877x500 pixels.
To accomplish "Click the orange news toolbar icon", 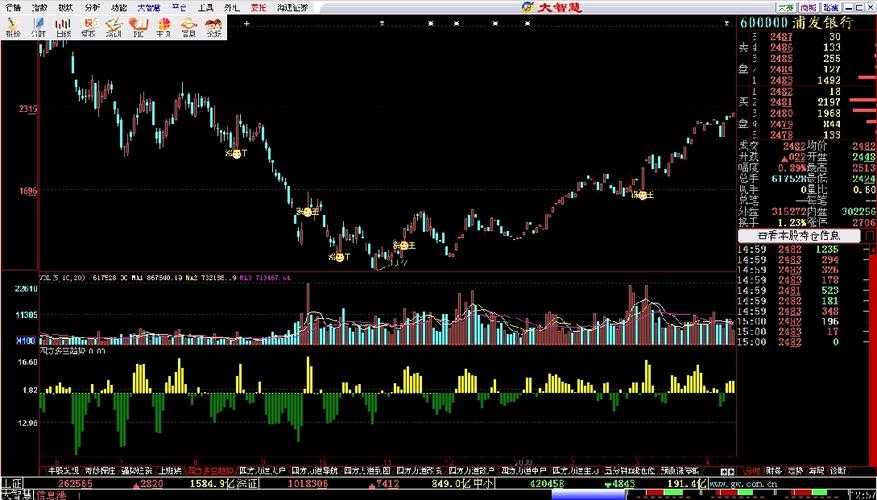I will point(88,26).
